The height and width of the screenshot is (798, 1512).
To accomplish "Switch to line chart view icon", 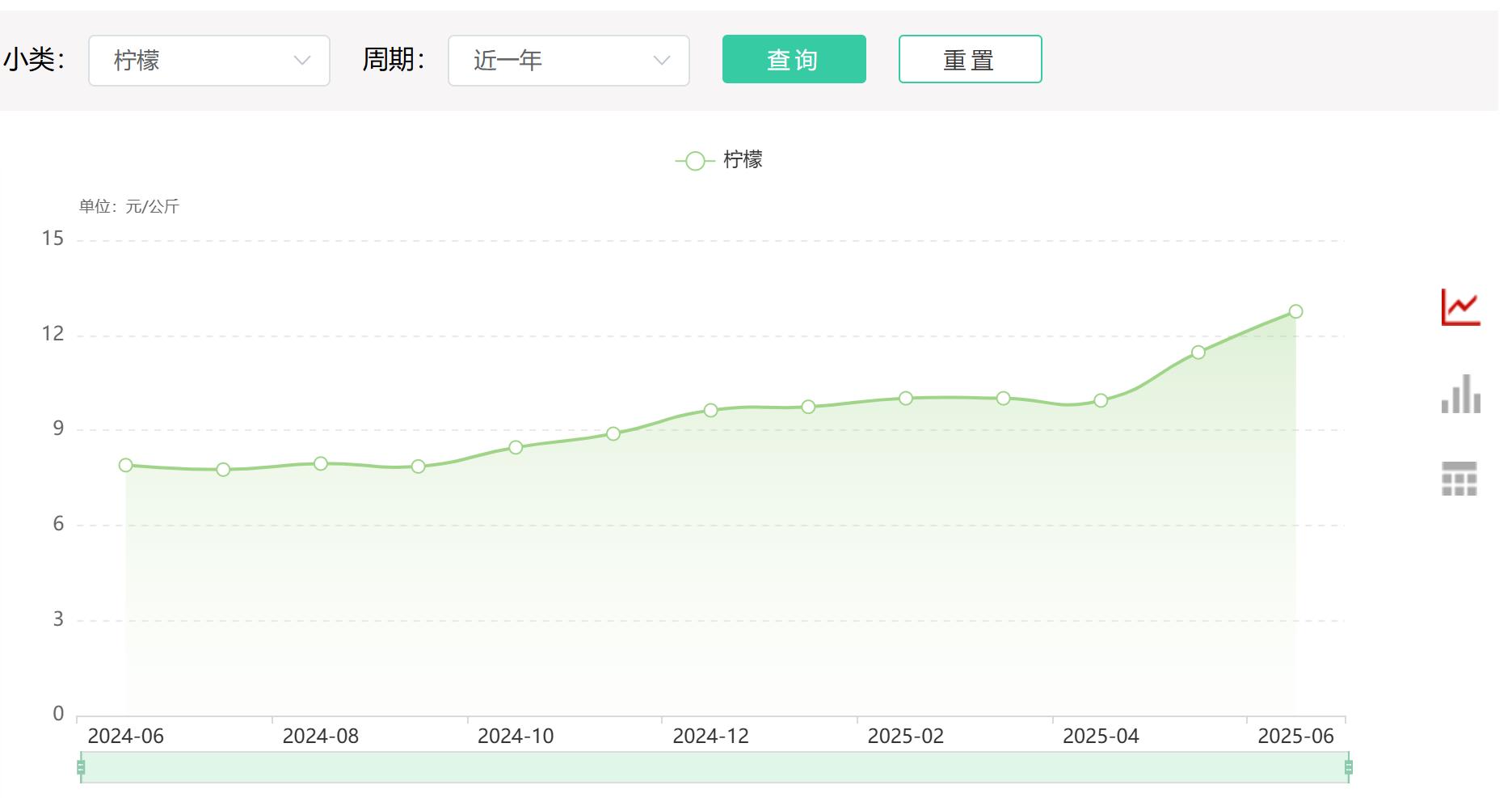I will point(1460,307).
